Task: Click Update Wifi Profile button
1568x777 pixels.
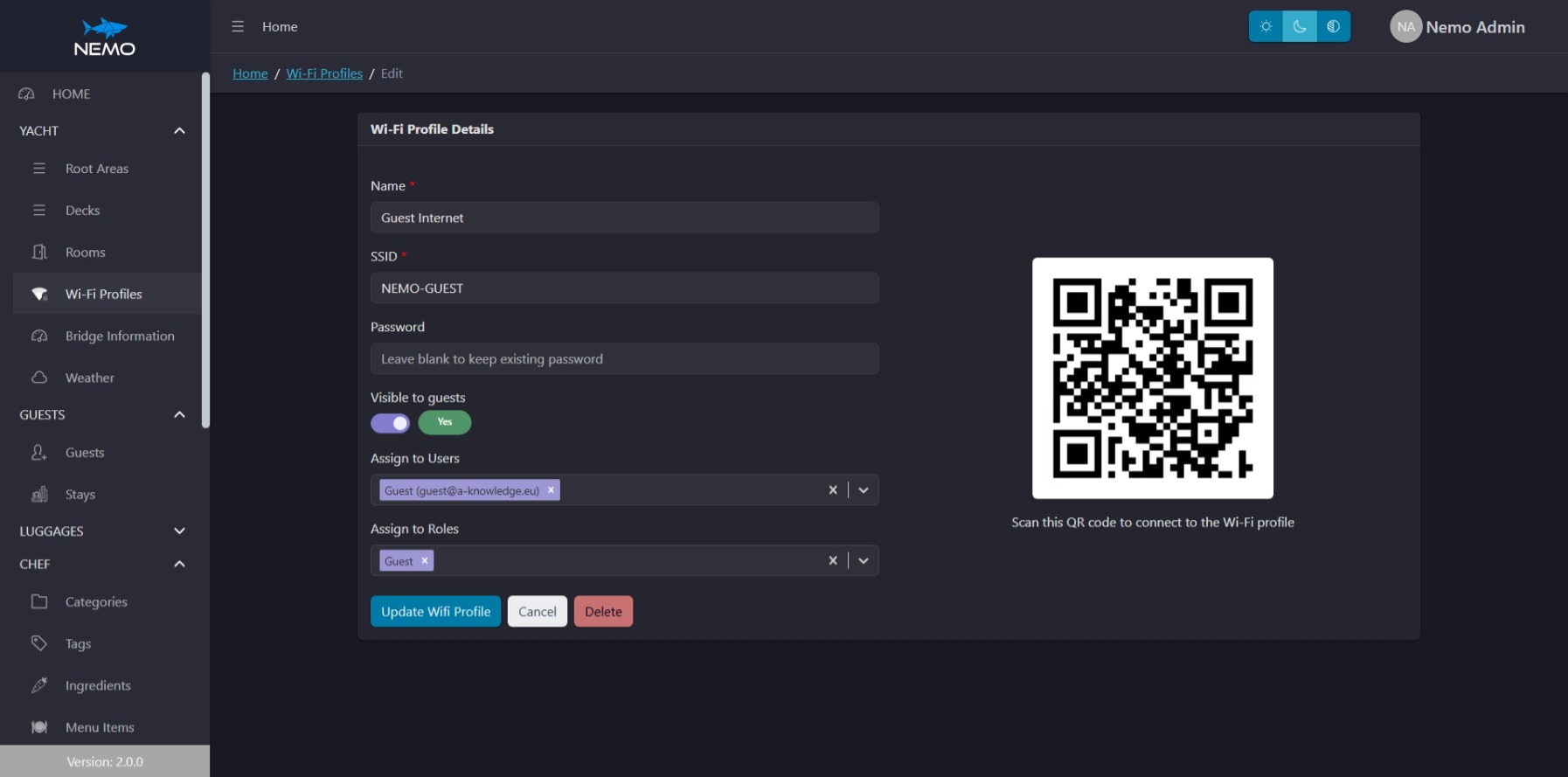Action: 435,612
